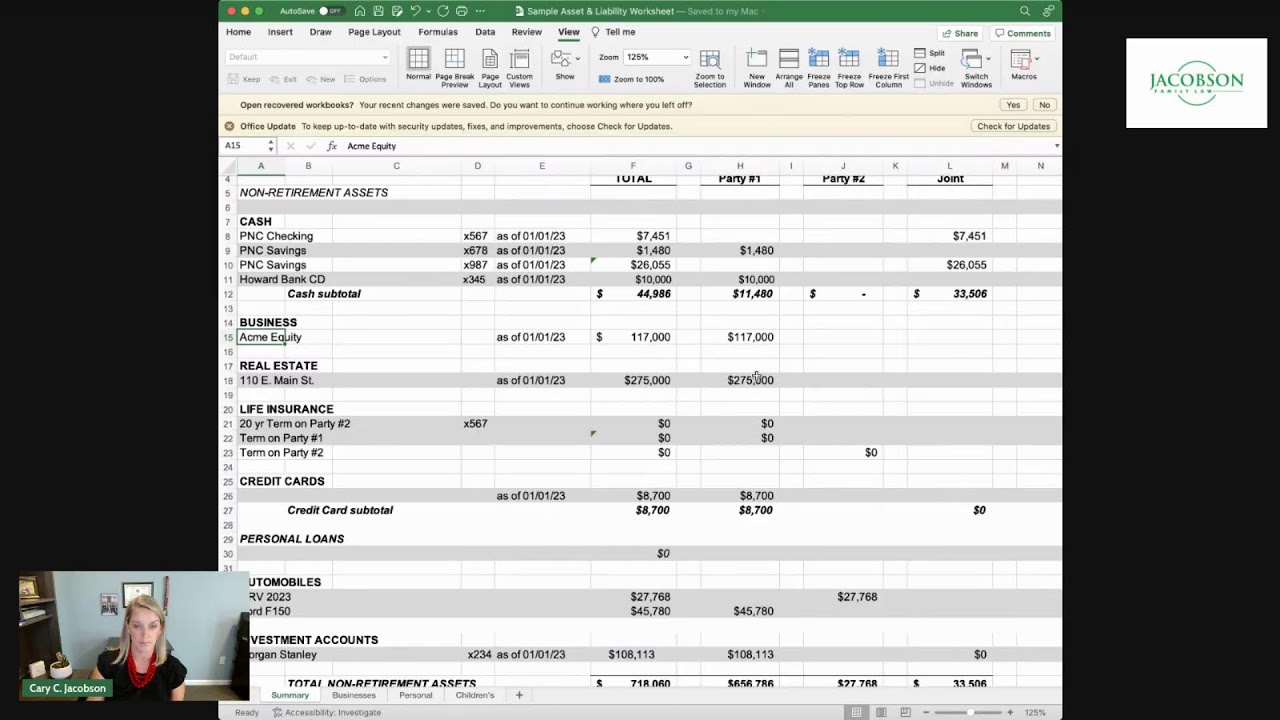Viewport: 1280px width, 720px height.
Task: Select Page Break icon in status bar
Action: (x=905, y=712)
